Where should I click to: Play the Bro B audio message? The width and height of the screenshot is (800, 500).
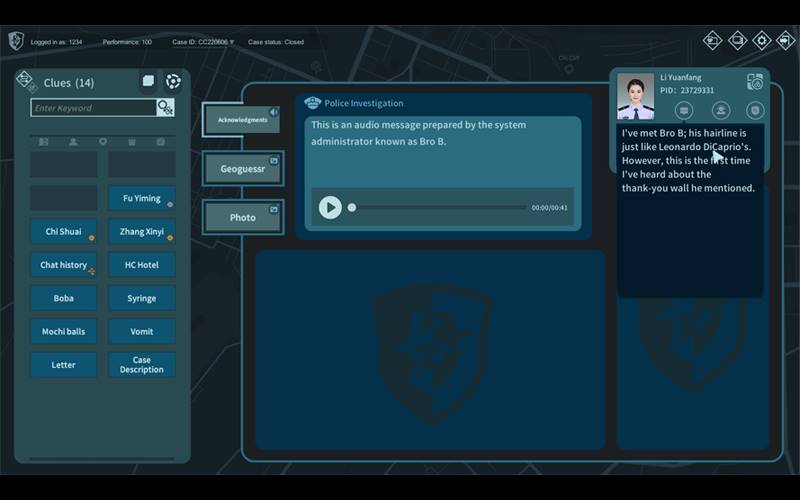click(x=330, y=207)
